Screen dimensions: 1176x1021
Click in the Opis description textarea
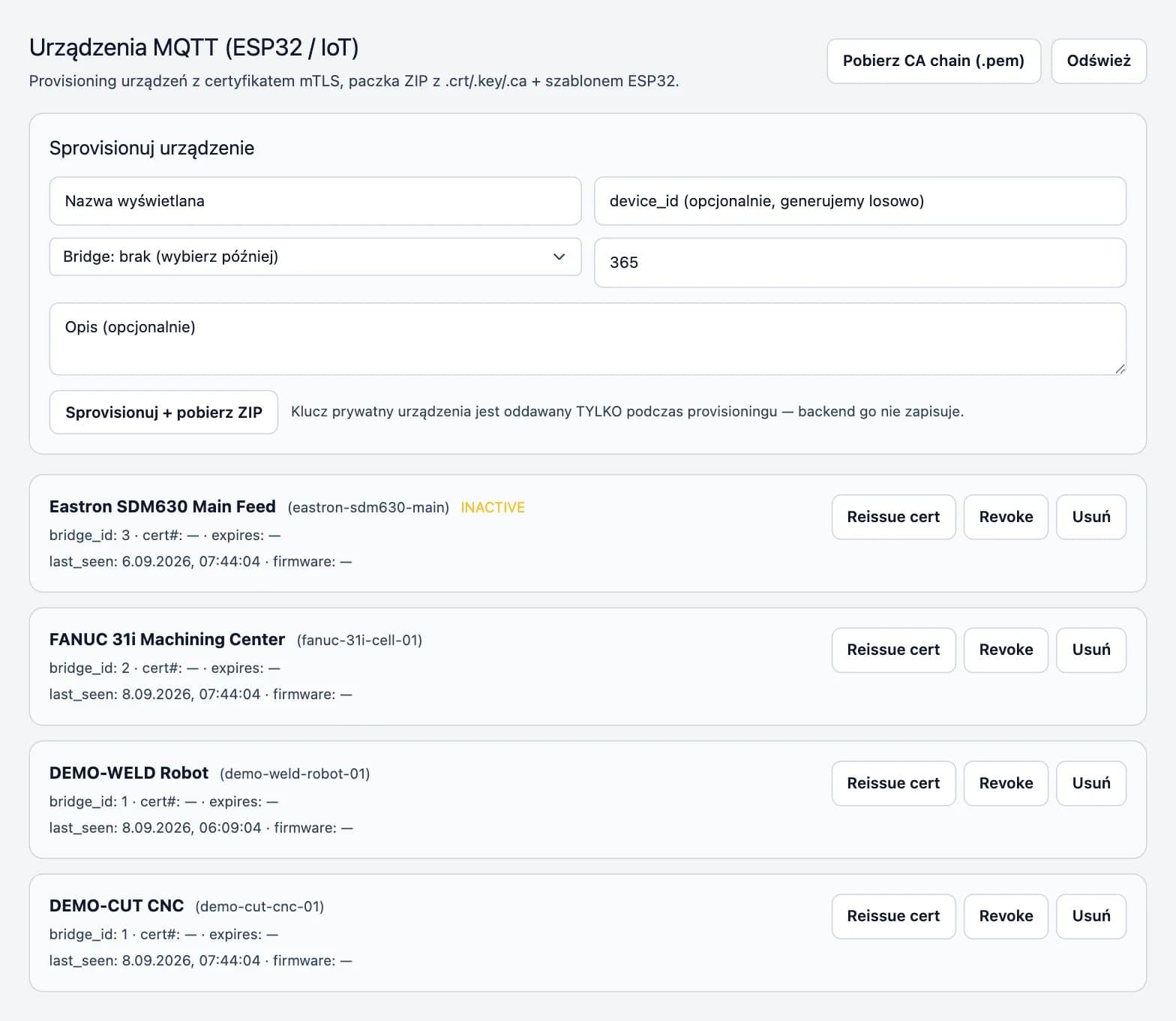[588, 339]
